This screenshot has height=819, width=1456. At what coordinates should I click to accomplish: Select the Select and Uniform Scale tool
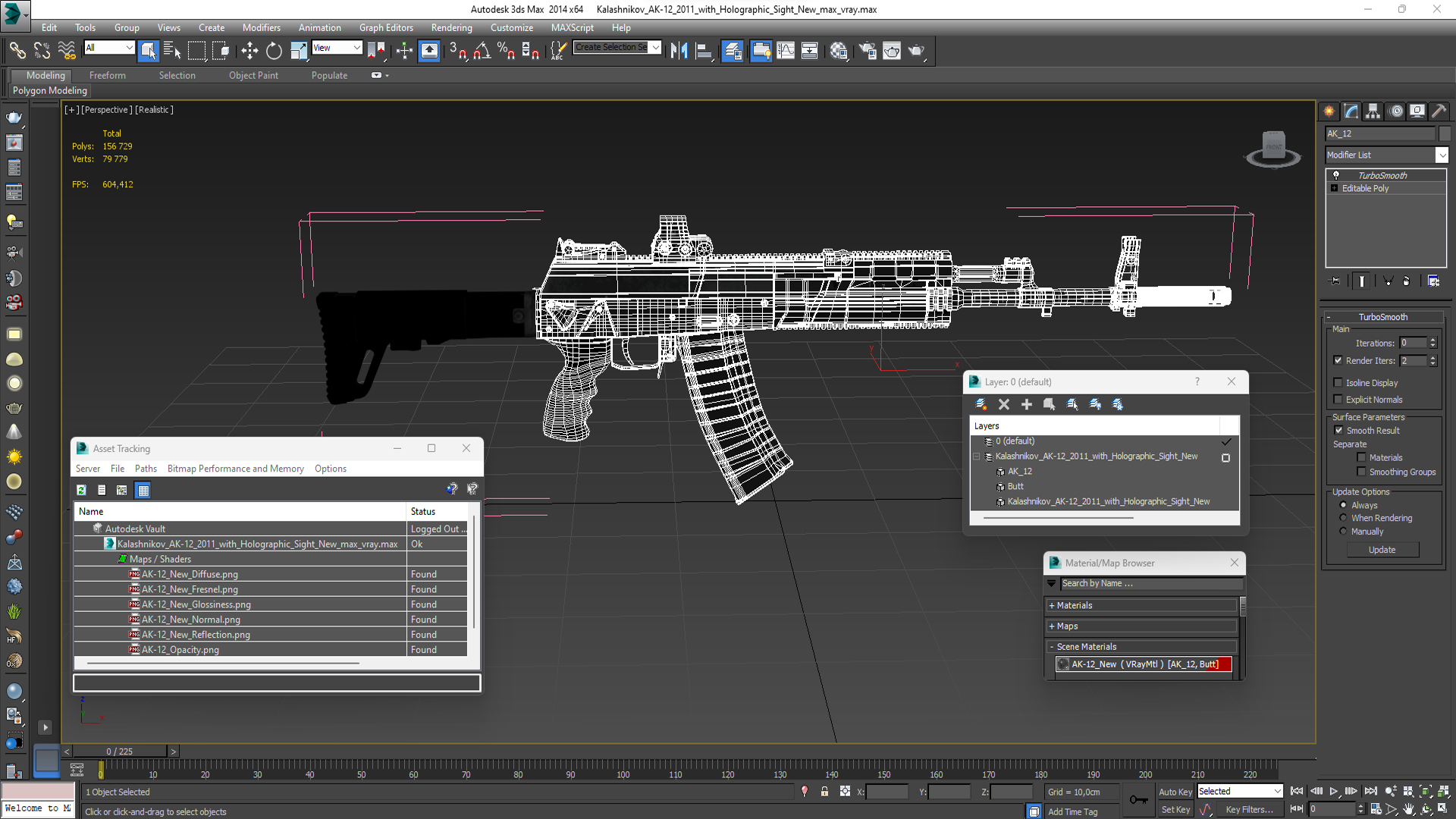299,51
